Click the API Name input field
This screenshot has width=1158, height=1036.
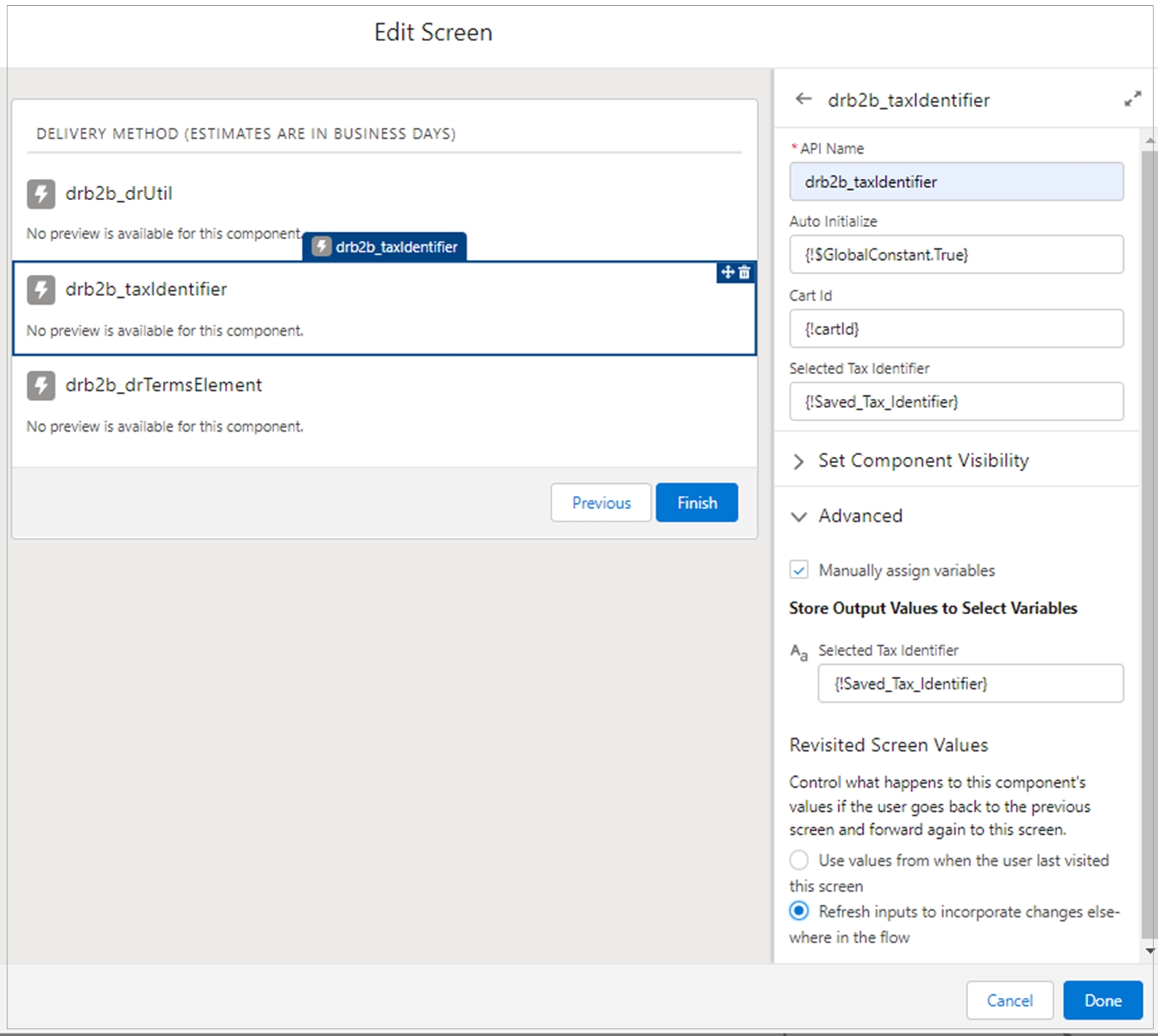[956, 182]
